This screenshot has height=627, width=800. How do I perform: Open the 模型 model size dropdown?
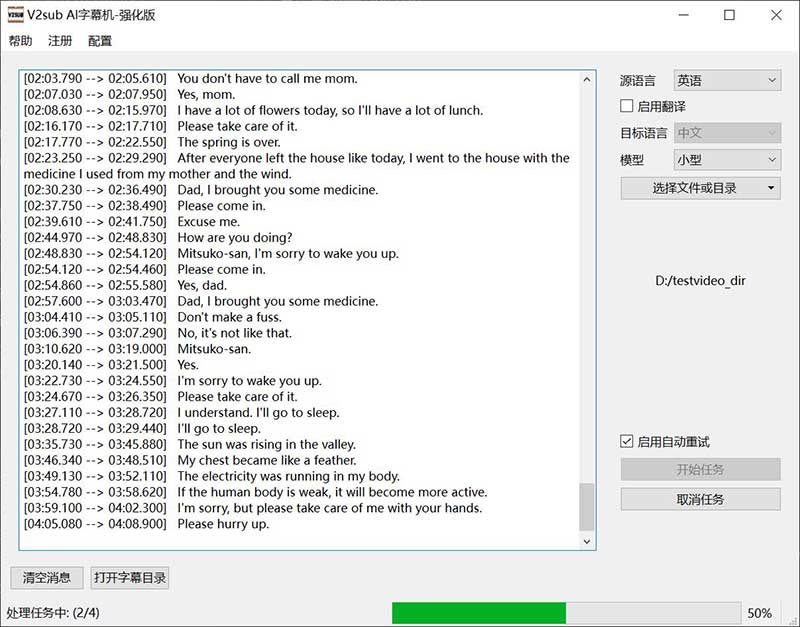(x=727, y=159)
